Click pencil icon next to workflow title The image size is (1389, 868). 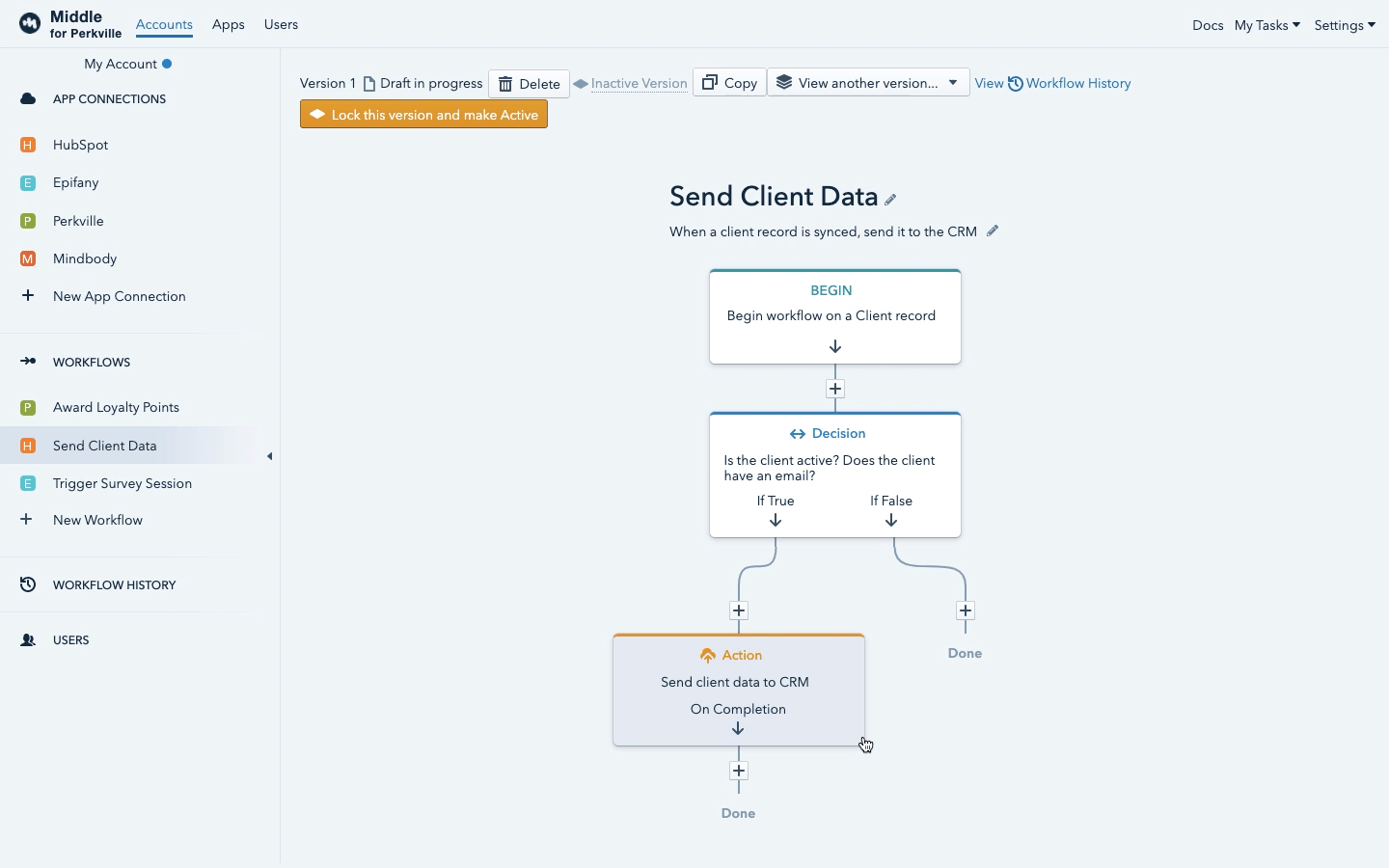pos(890,200)
